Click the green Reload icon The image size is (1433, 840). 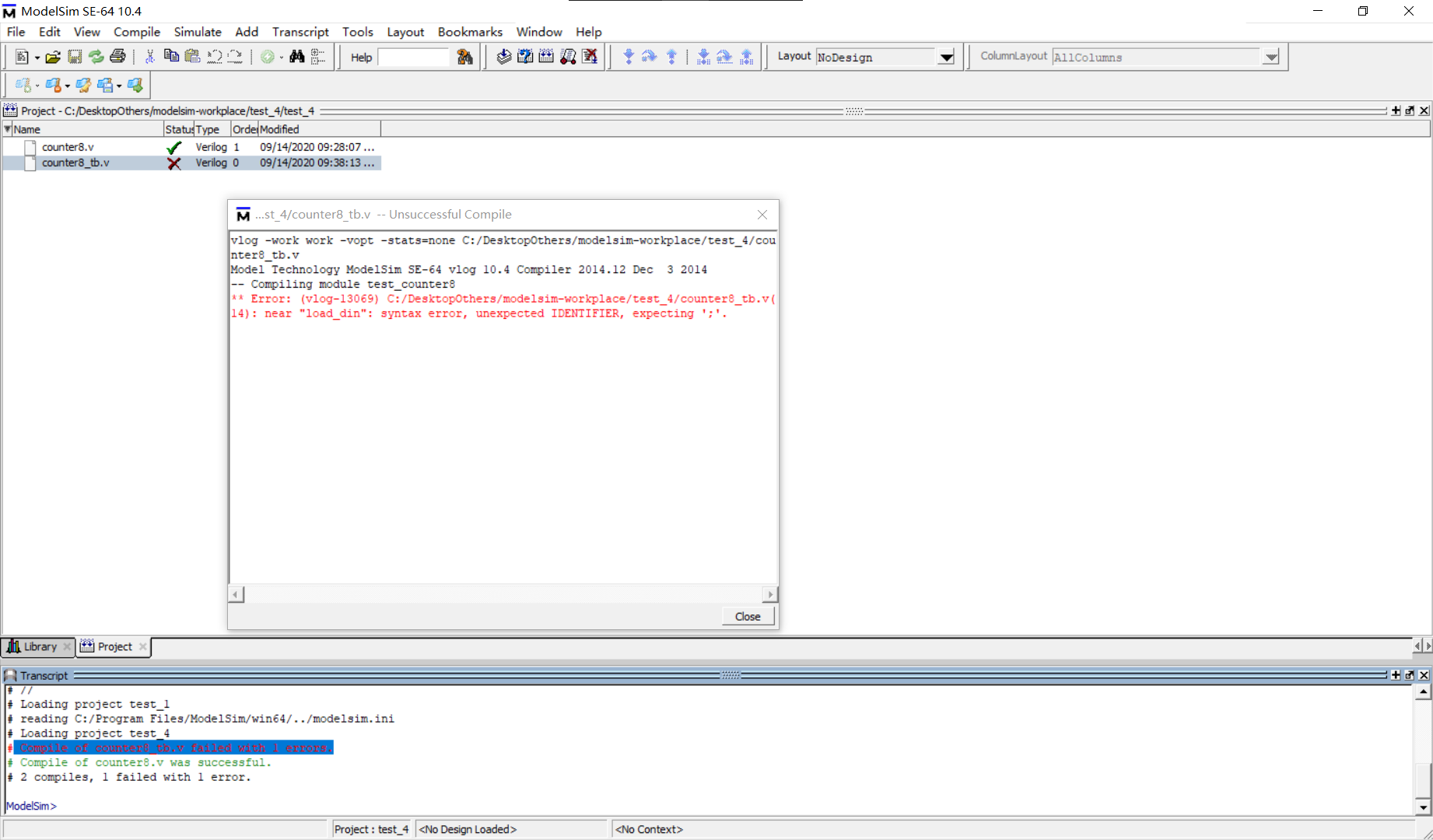[x=96, y=57]
